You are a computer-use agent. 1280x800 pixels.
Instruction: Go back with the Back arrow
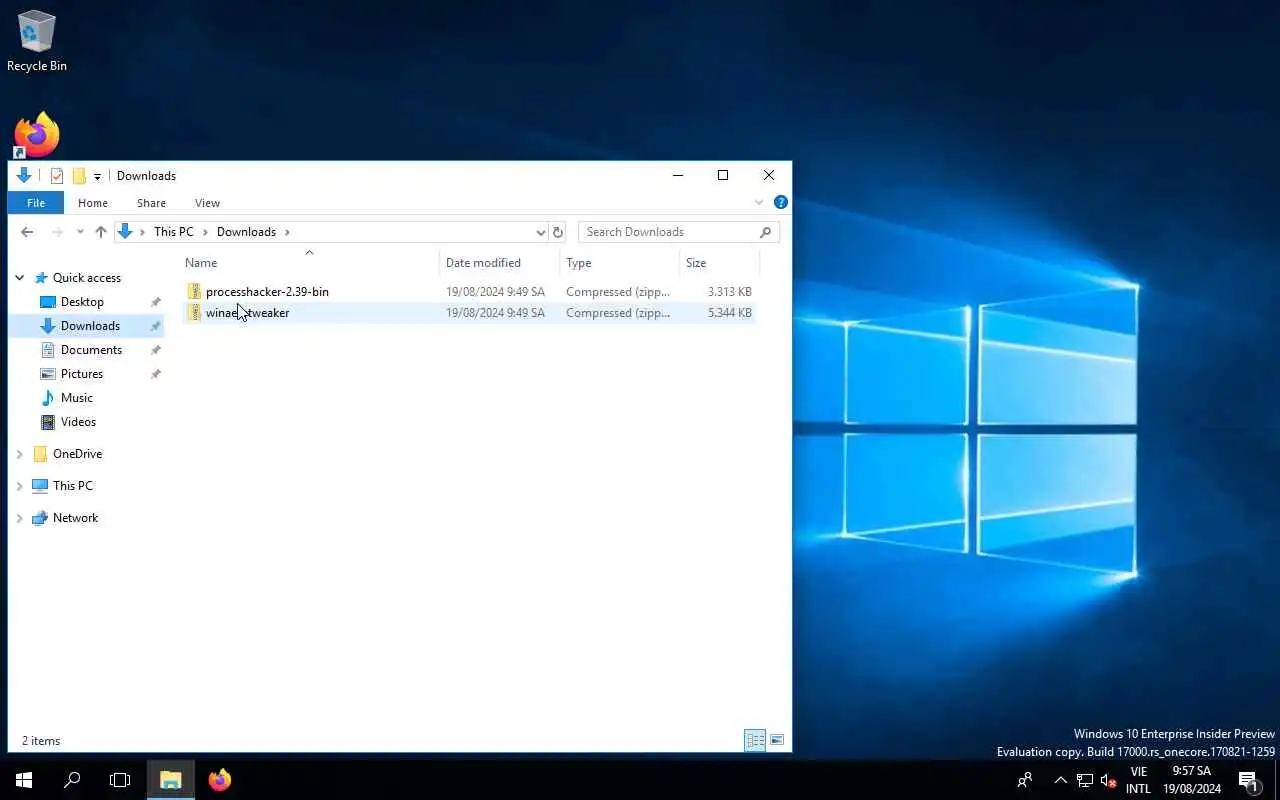(x=27, y=232)
